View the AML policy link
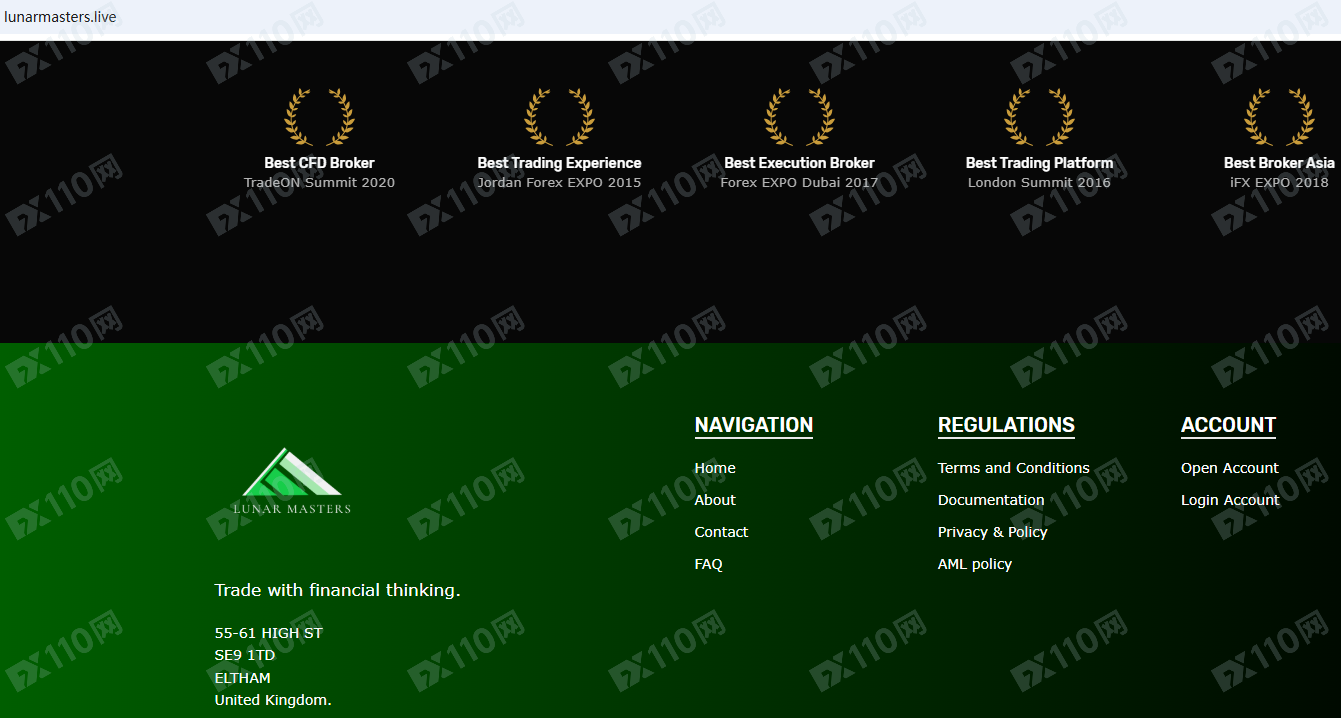The height and width of the screenshot is (718, 1341). coord(974,564)
